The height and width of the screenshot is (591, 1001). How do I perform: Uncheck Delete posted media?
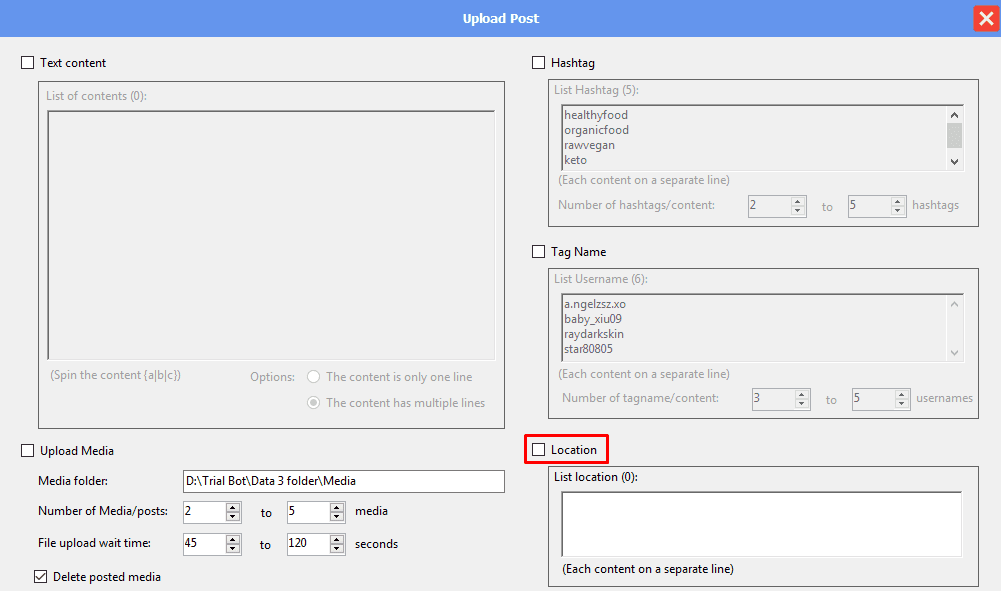[41, 576]
